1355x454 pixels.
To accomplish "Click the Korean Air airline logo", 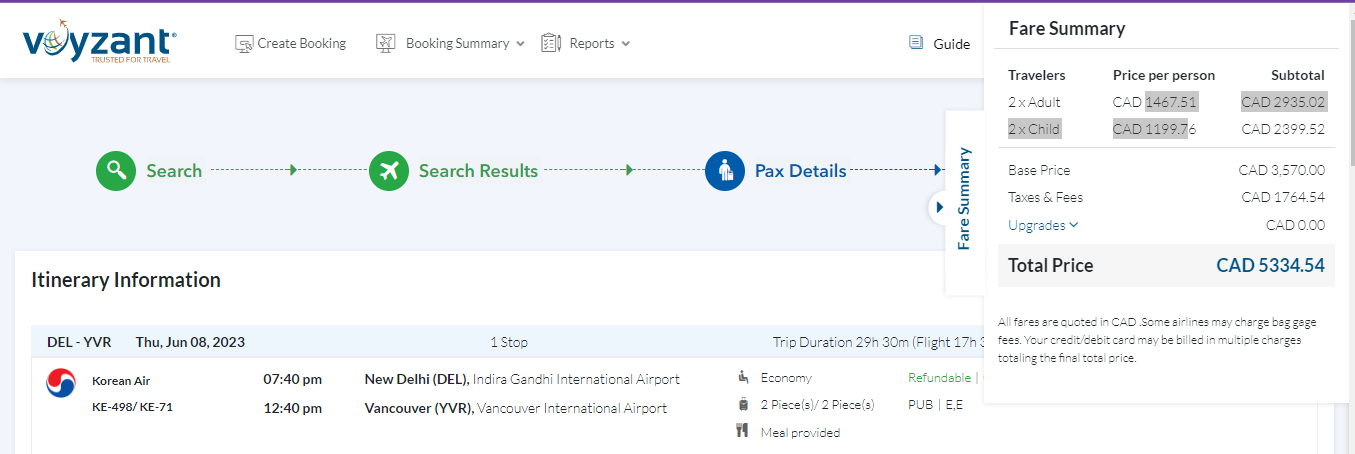I will tap(61, 383).
